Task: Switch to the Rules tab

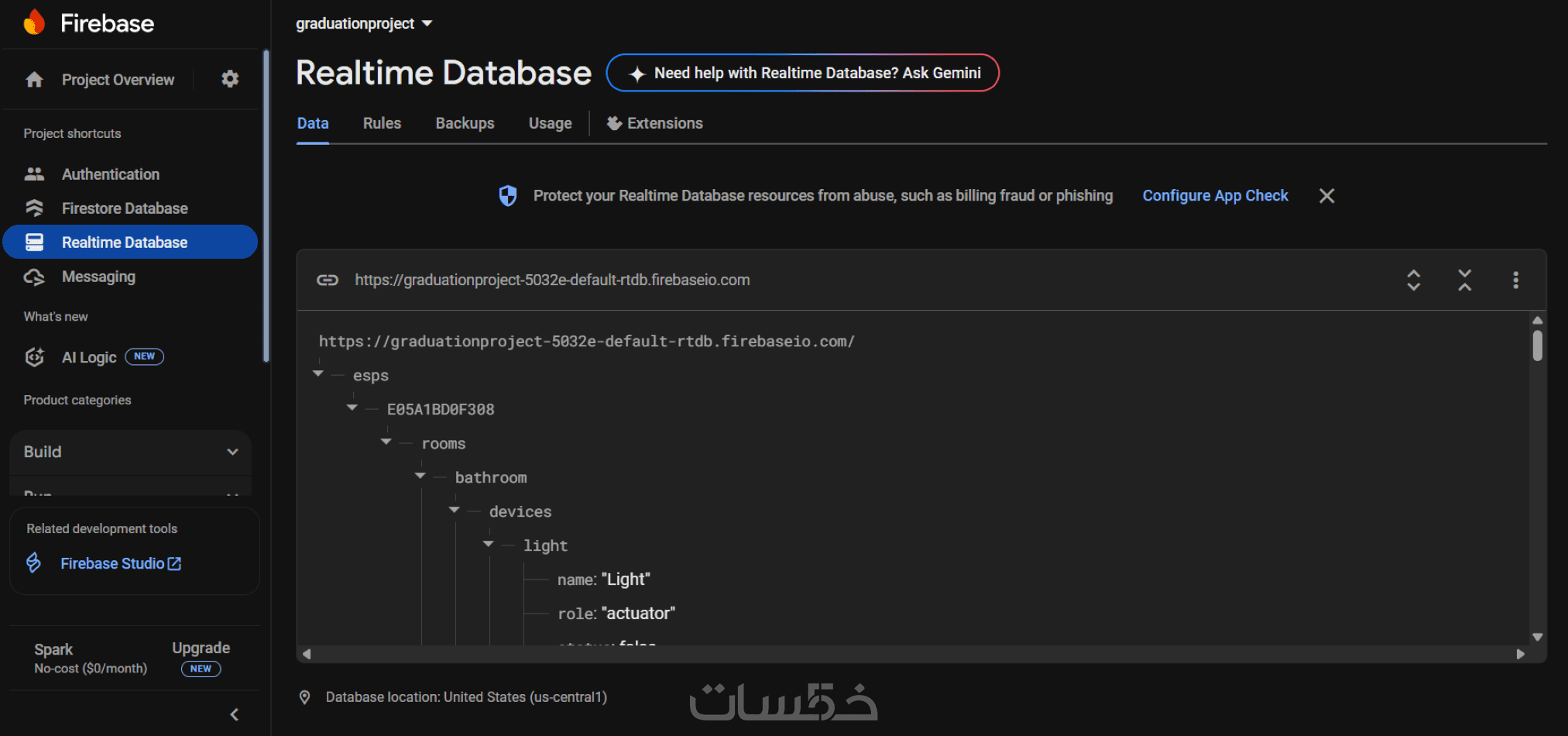Action: [382, 123]
